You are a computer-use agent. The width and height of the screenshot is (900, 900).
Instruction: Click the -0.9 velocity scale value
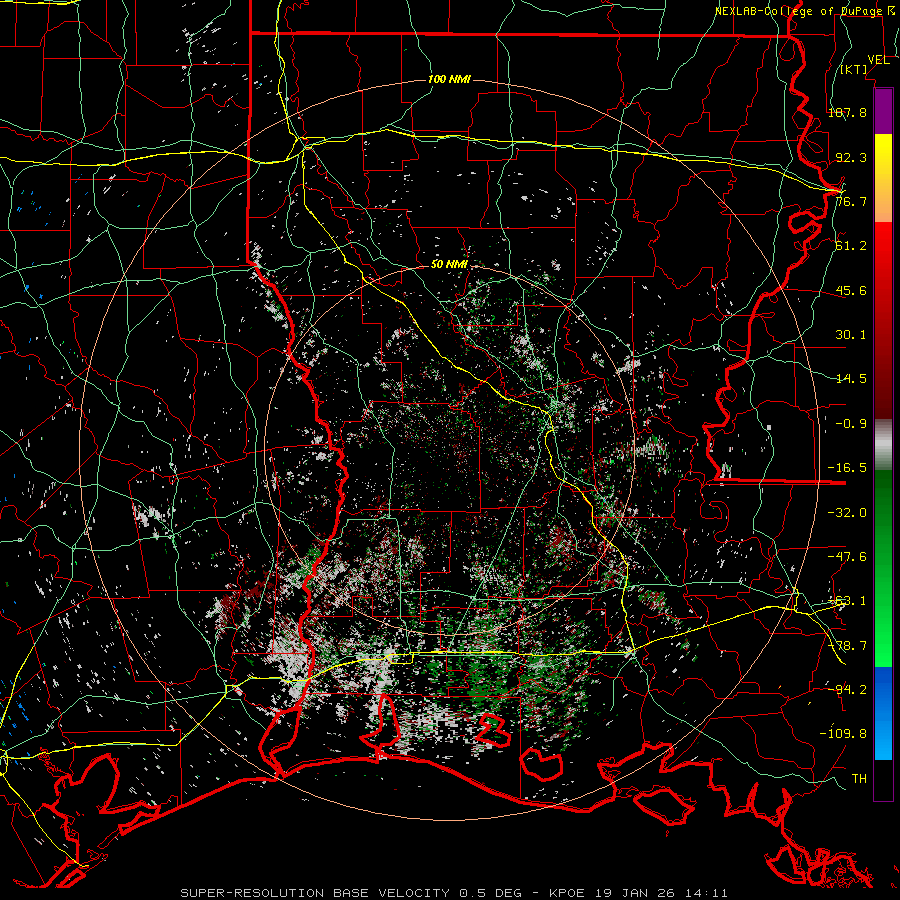[x=851, y=424]
